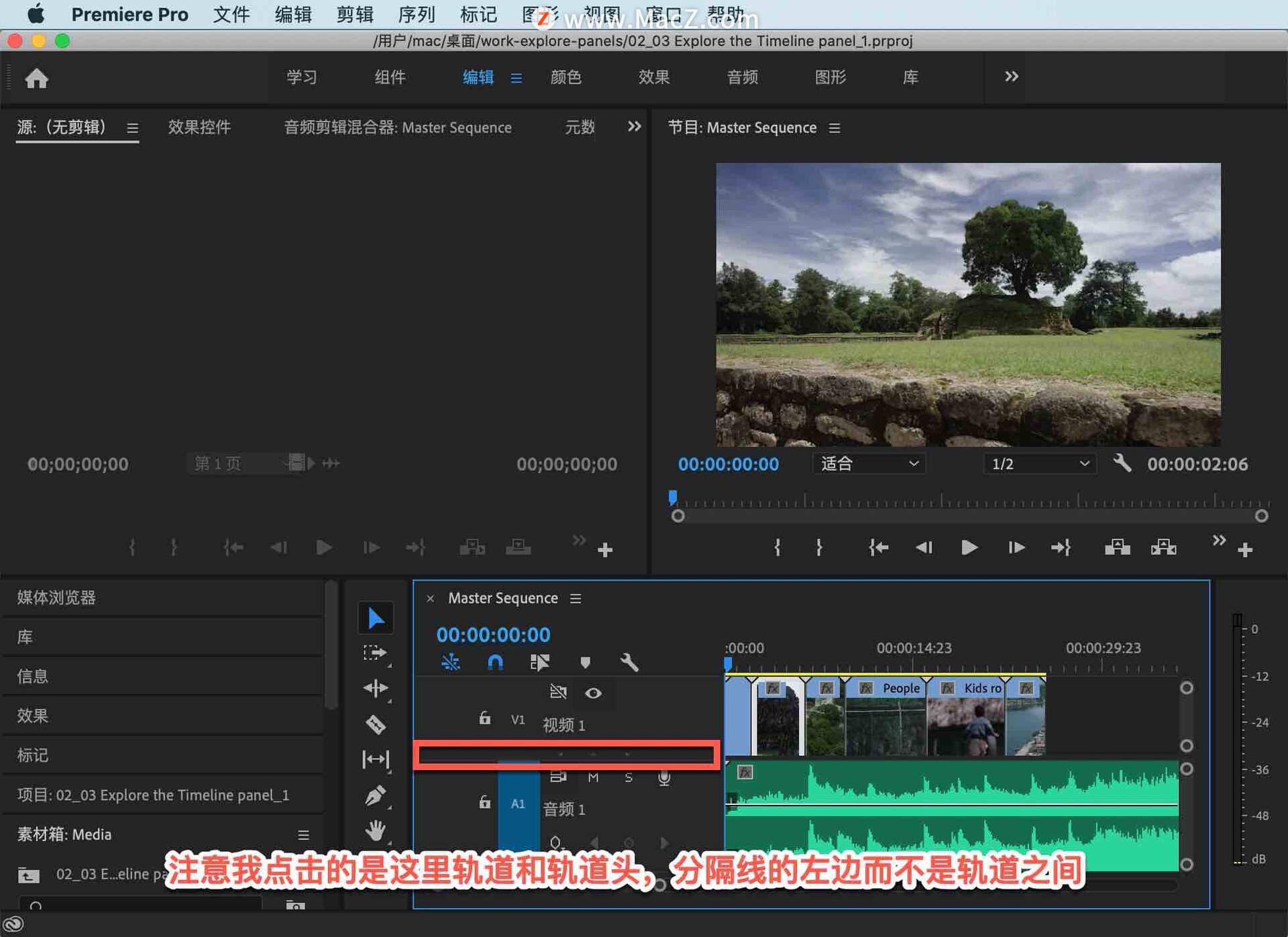
Task: Click the Extract button in Program monitor
Action: (1163, 547)
